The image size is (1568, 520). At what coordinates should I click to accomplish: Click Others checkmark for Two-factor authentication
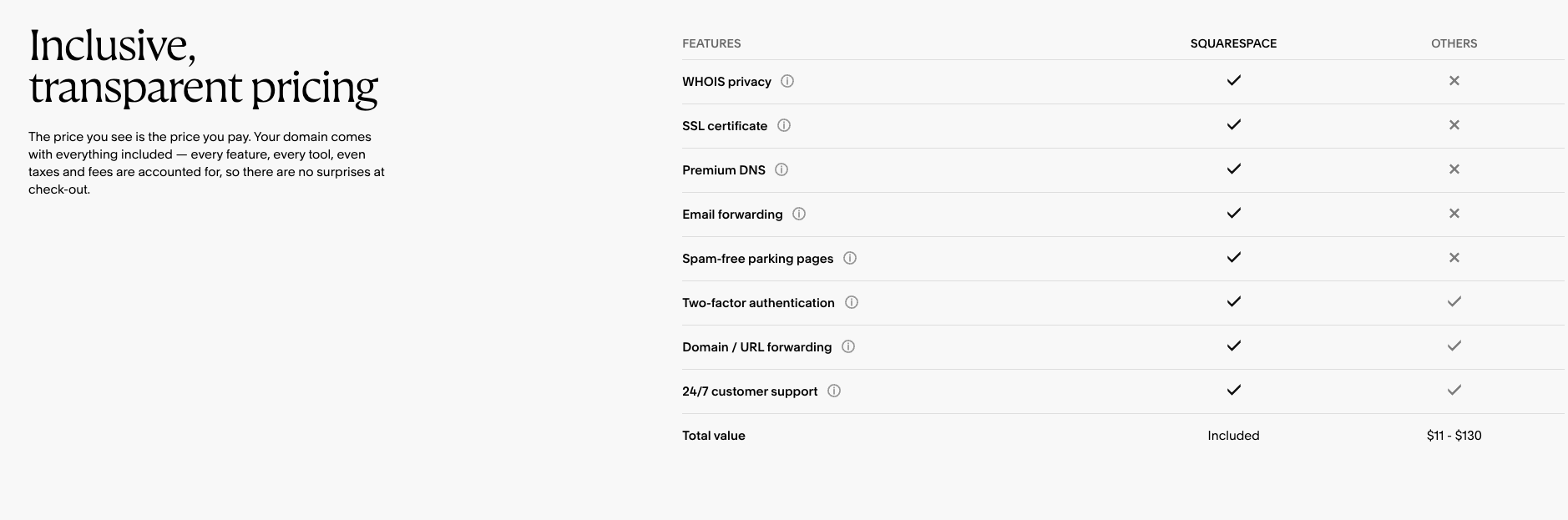click(1454, 302)
